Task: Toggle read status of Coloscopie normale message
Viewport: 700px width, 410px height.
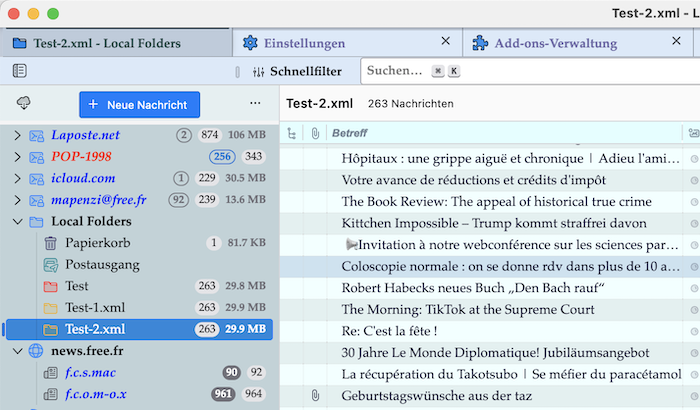Action: pyautogui.click(x=694, y=267)
